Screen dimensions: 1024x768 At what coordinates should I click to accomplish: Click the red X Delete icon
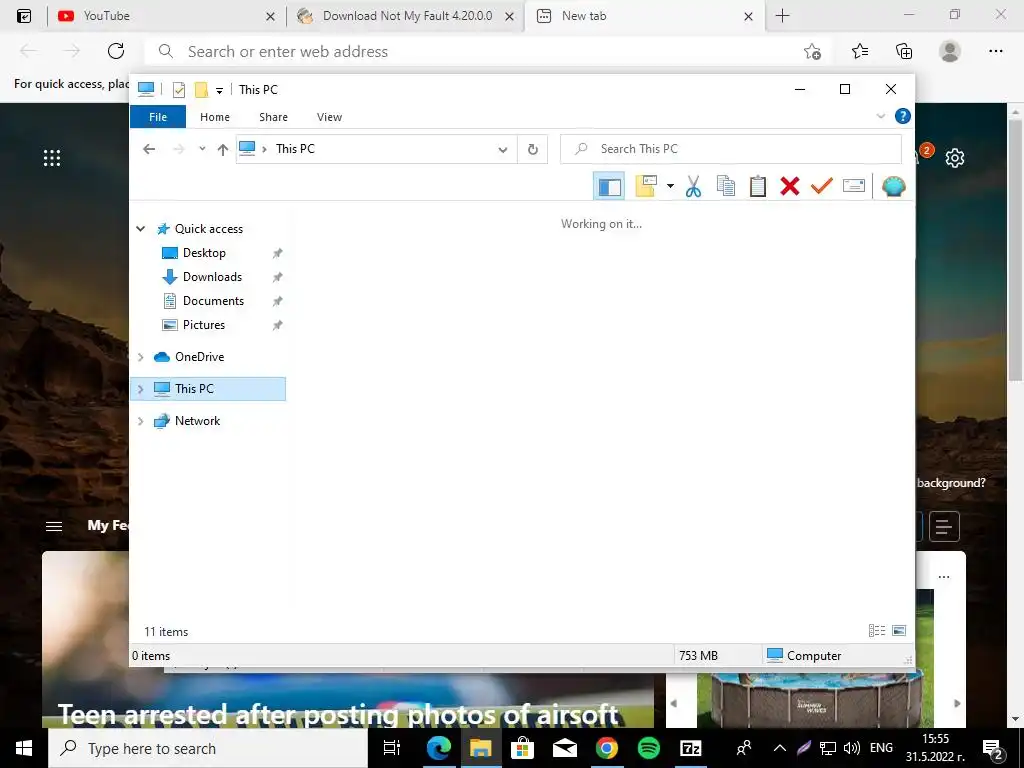(x=790, y=186)
